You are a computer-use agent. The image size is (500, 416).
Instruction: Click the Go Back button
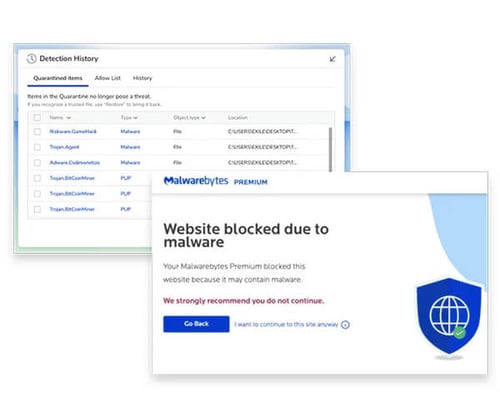(x=196, y=324)
